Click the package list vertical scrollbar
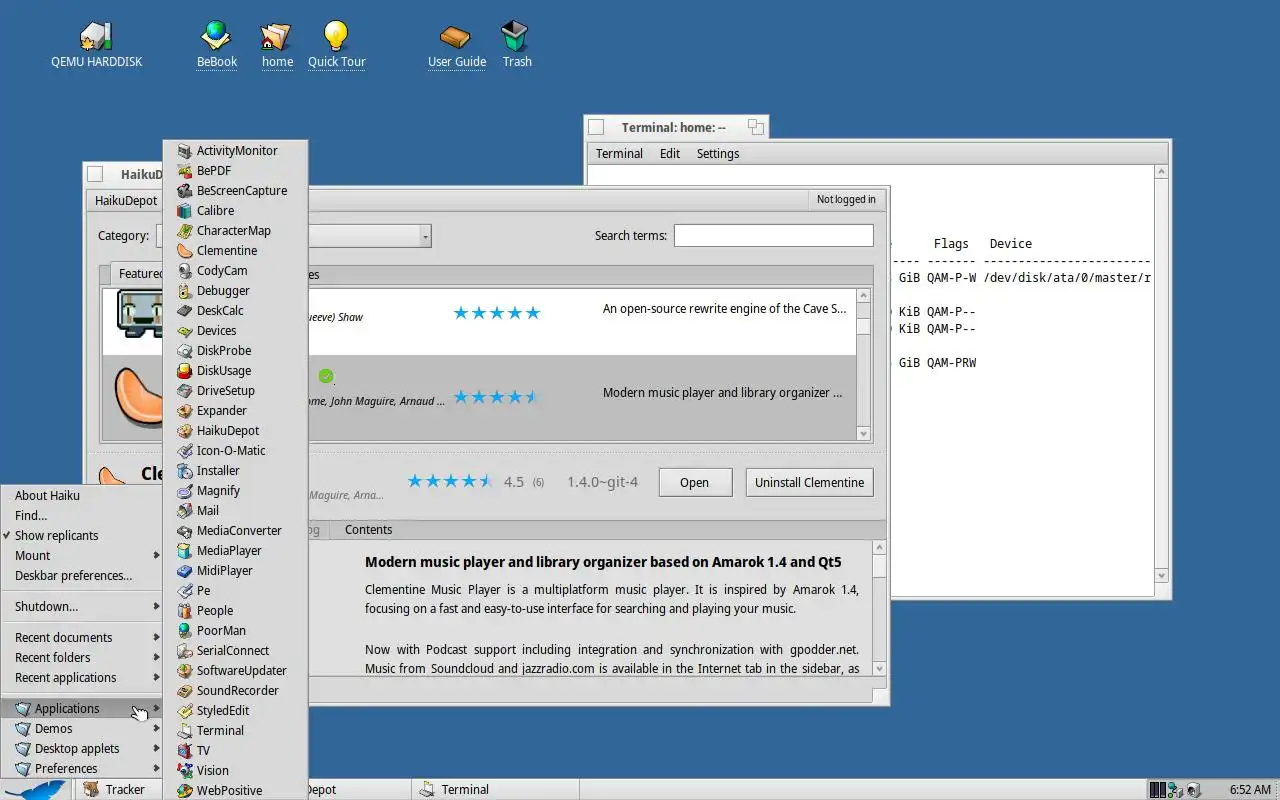 864,365
